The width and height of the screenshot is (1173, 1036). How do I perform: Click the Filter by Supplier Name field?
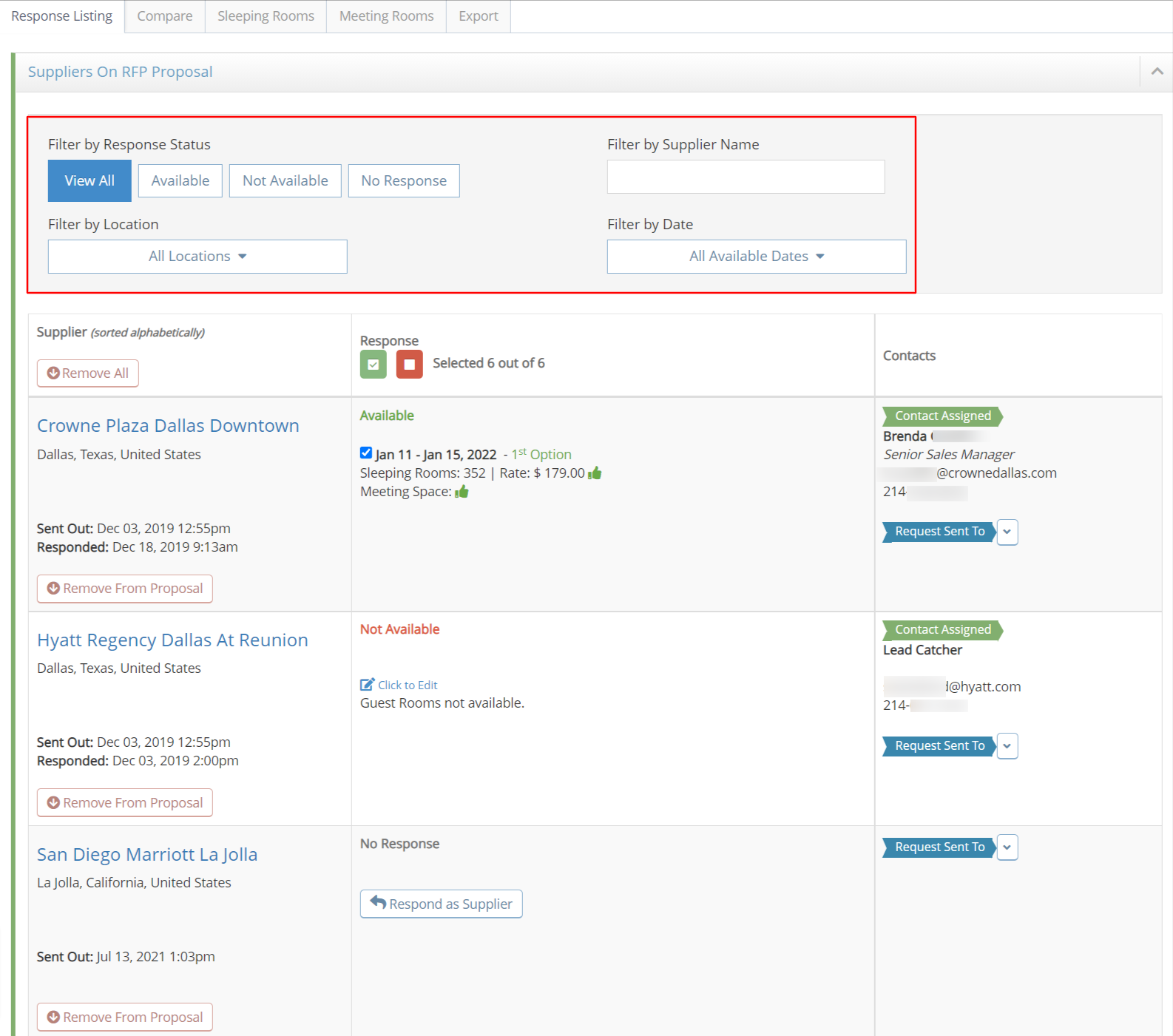point(746,177)
